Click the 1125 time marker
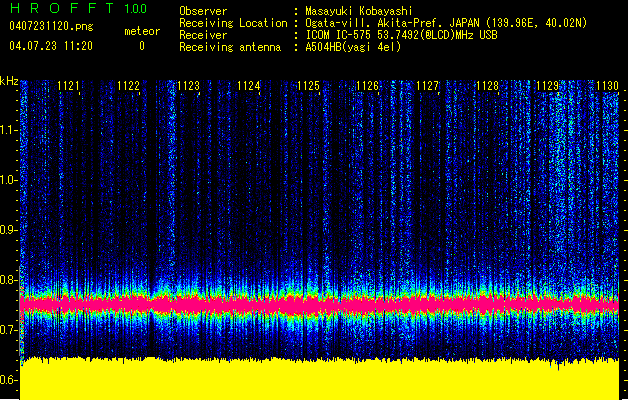Viewport: 629px width, 400px height. pyautogui.click(x=308, y=86)
